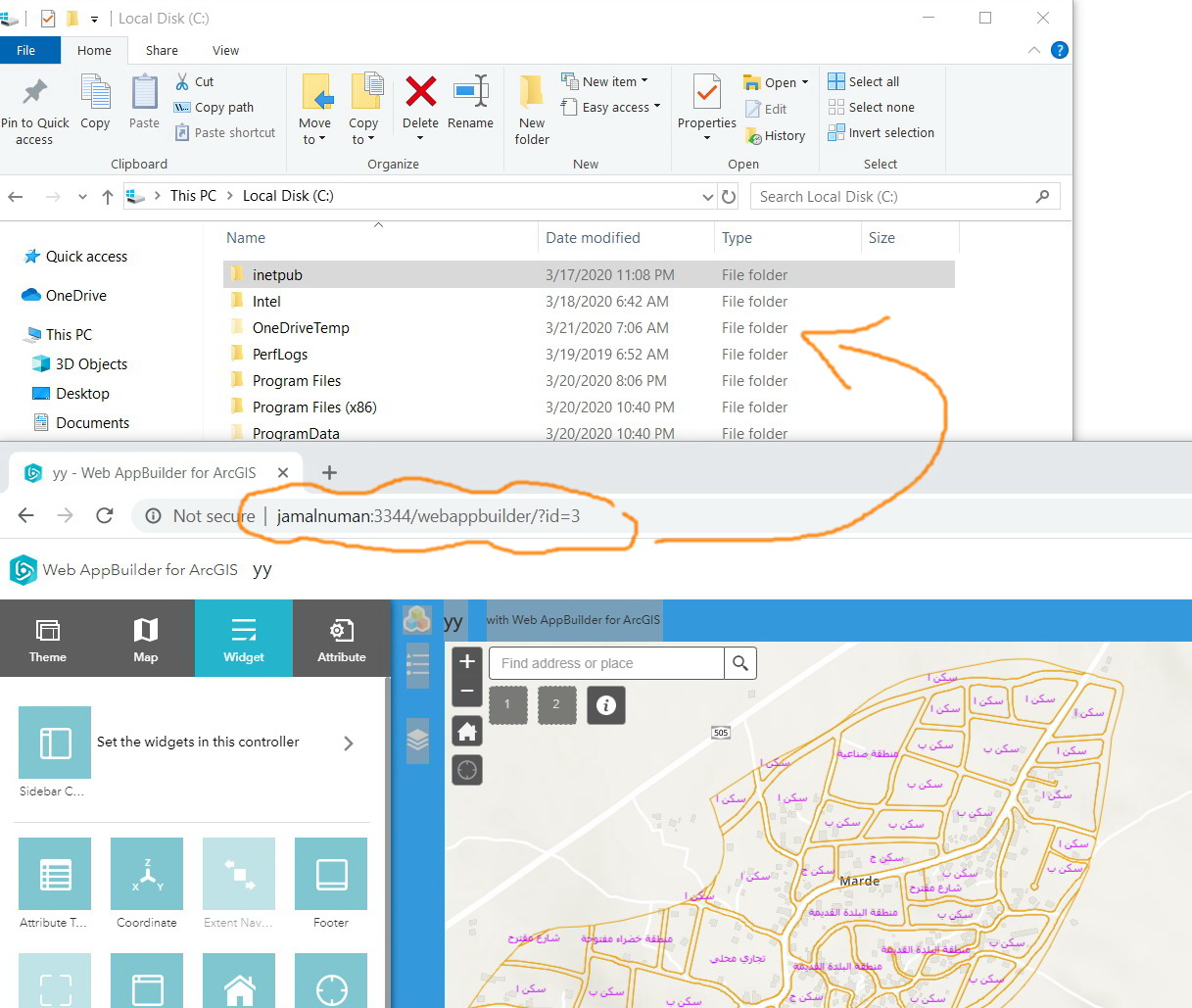Click This PC in address breadcrumb
This screenshot has width=1192, height=1008.
pos(193,196)
